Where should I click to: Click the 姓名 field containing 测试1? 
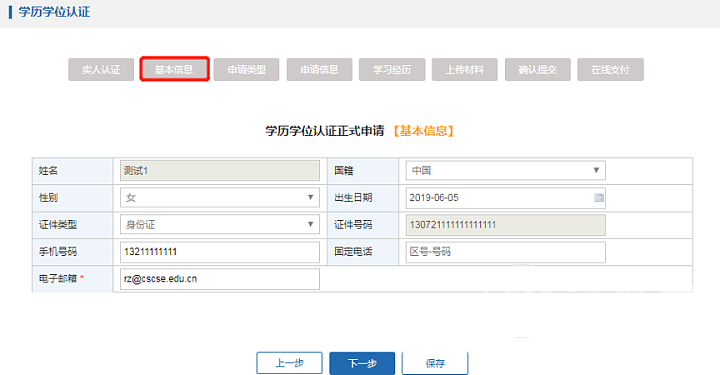[220, 171]
